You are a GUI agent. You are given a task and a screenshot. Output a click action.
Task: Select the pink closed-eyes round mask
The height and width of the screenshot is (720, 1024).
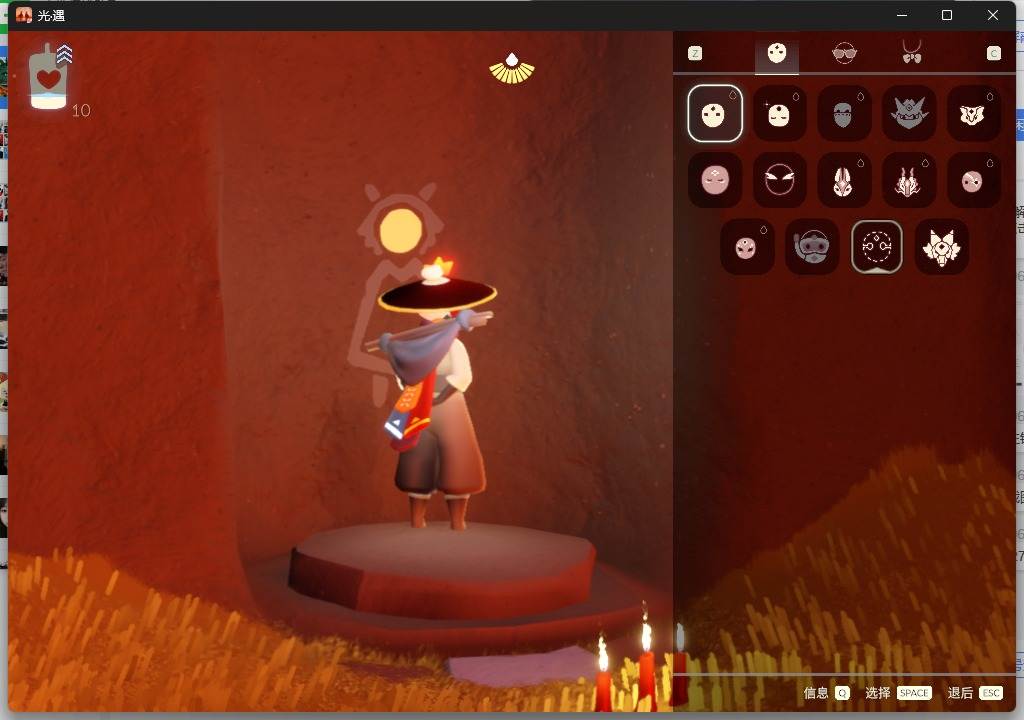(x=714, y=180)
